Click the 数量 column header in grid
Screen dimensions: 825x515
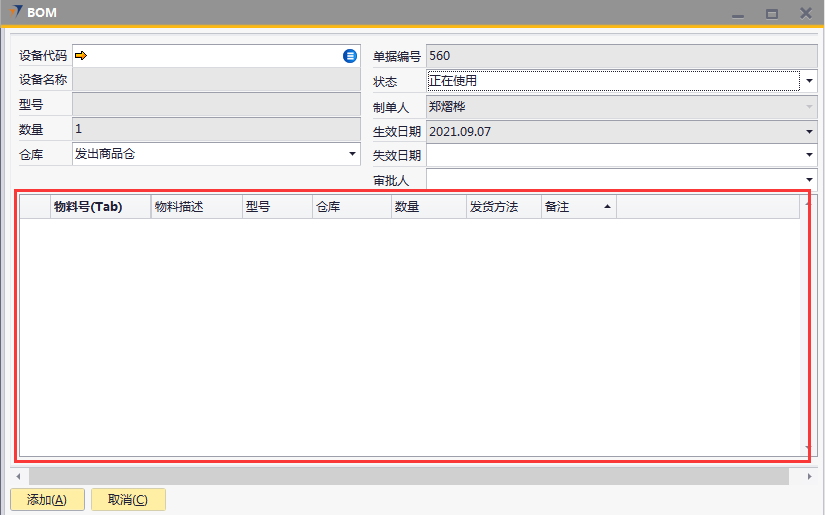(x=428, y=207)
